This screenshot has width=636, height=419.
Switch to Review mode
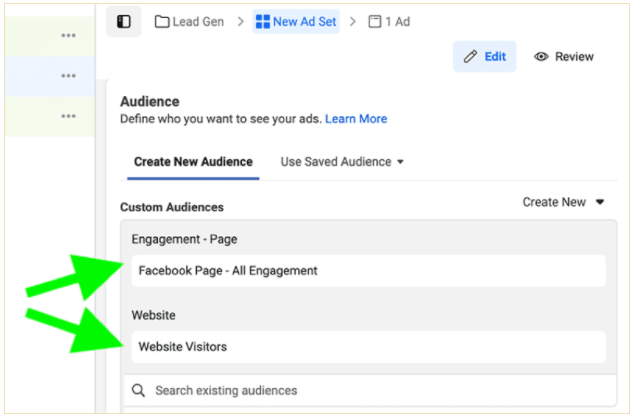click(564, 56)
